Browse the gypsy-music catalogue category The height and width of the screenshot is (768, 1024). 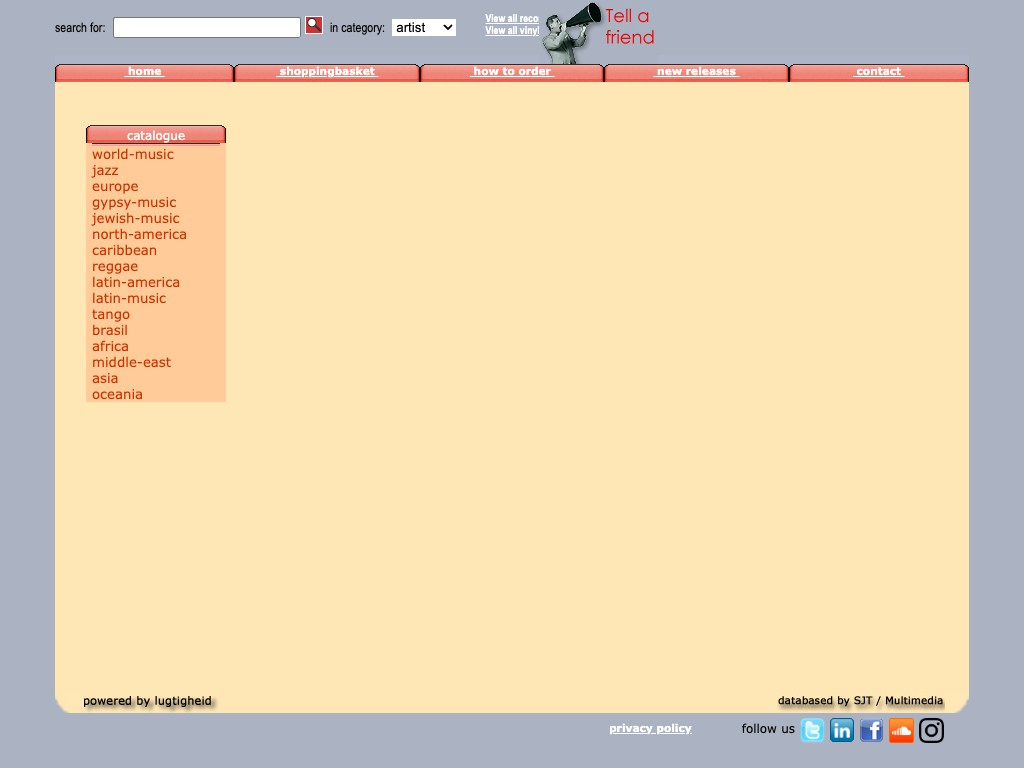(134, 203)
